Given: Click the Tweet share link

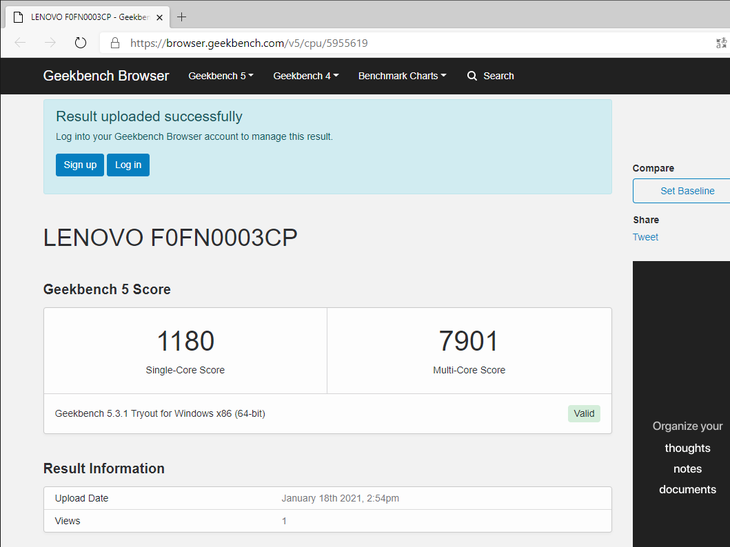Looking at the screenshot, I should point(645,237).
